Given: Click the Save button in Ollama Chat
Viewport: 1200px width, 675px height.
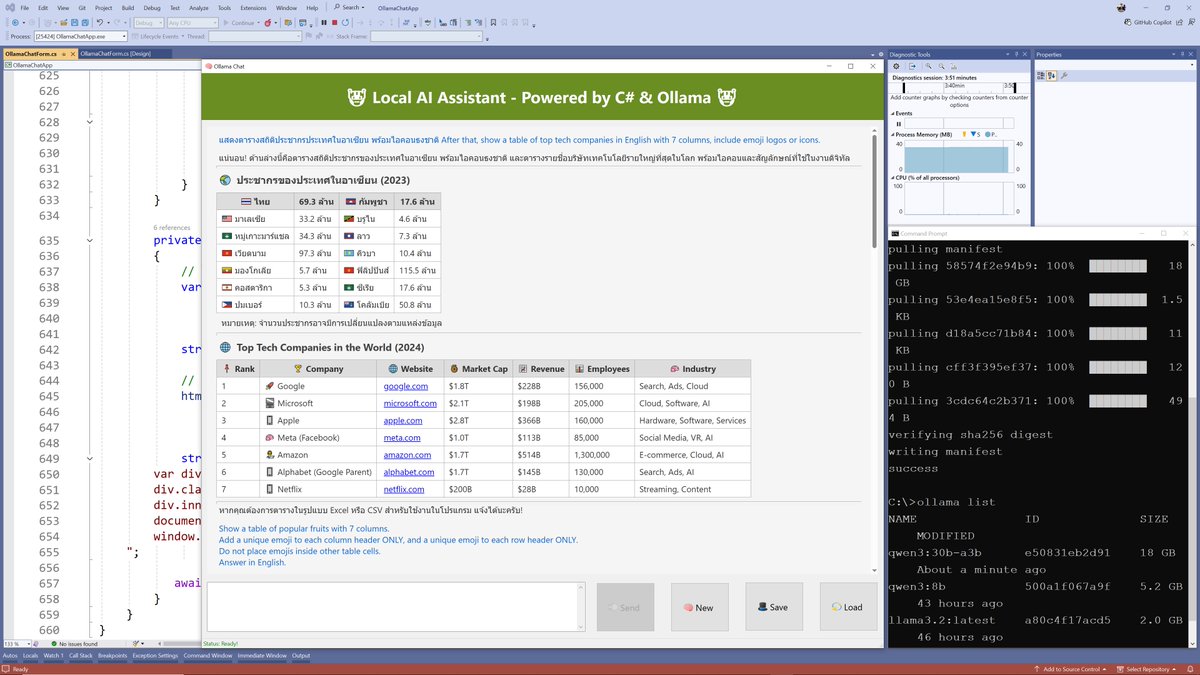Looking at the screenshot, I should 774,607.
